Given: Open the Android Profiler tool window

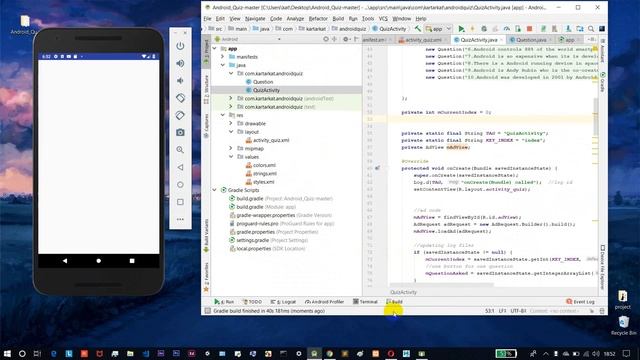Looking at the screenshot, I should [x=324, y=302].
